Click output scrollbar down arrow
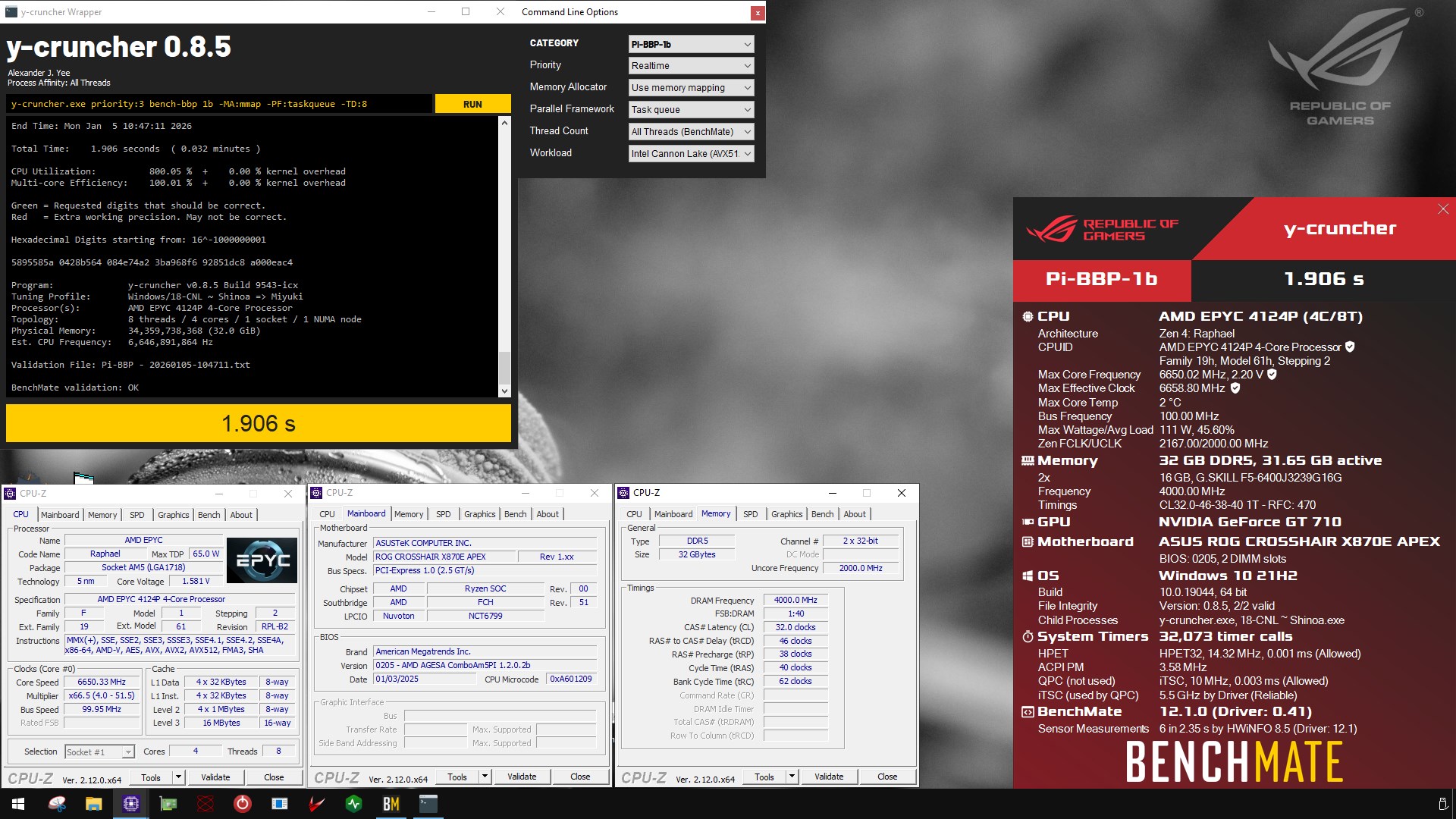Image resolution: width=1456 pixels, height=819 pixels. [x=504, y=391]
